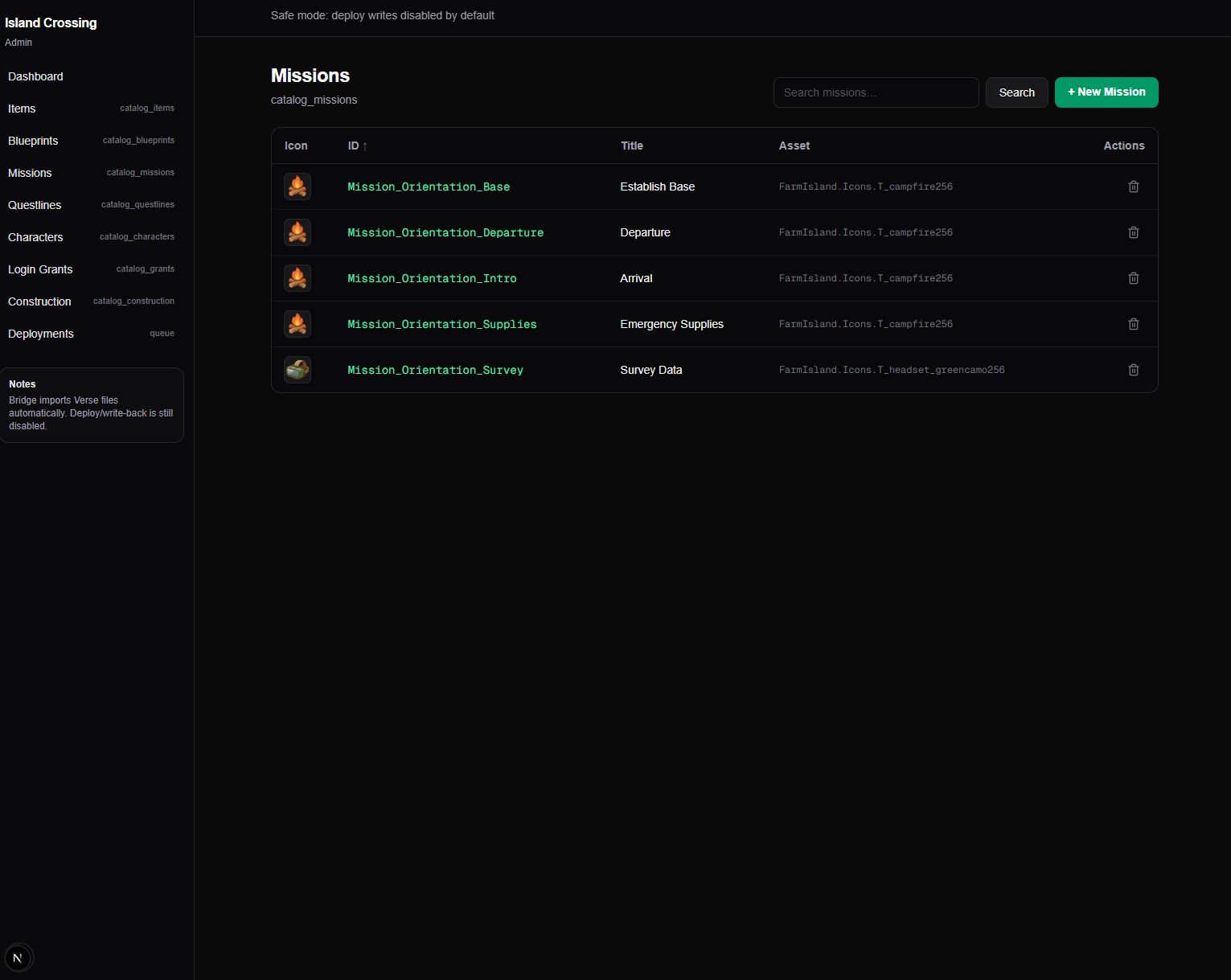The image size is (1231, 980).
Task: Open Blueprints in the sidebar
Action: pyautogui.click(x=33, y=141)
